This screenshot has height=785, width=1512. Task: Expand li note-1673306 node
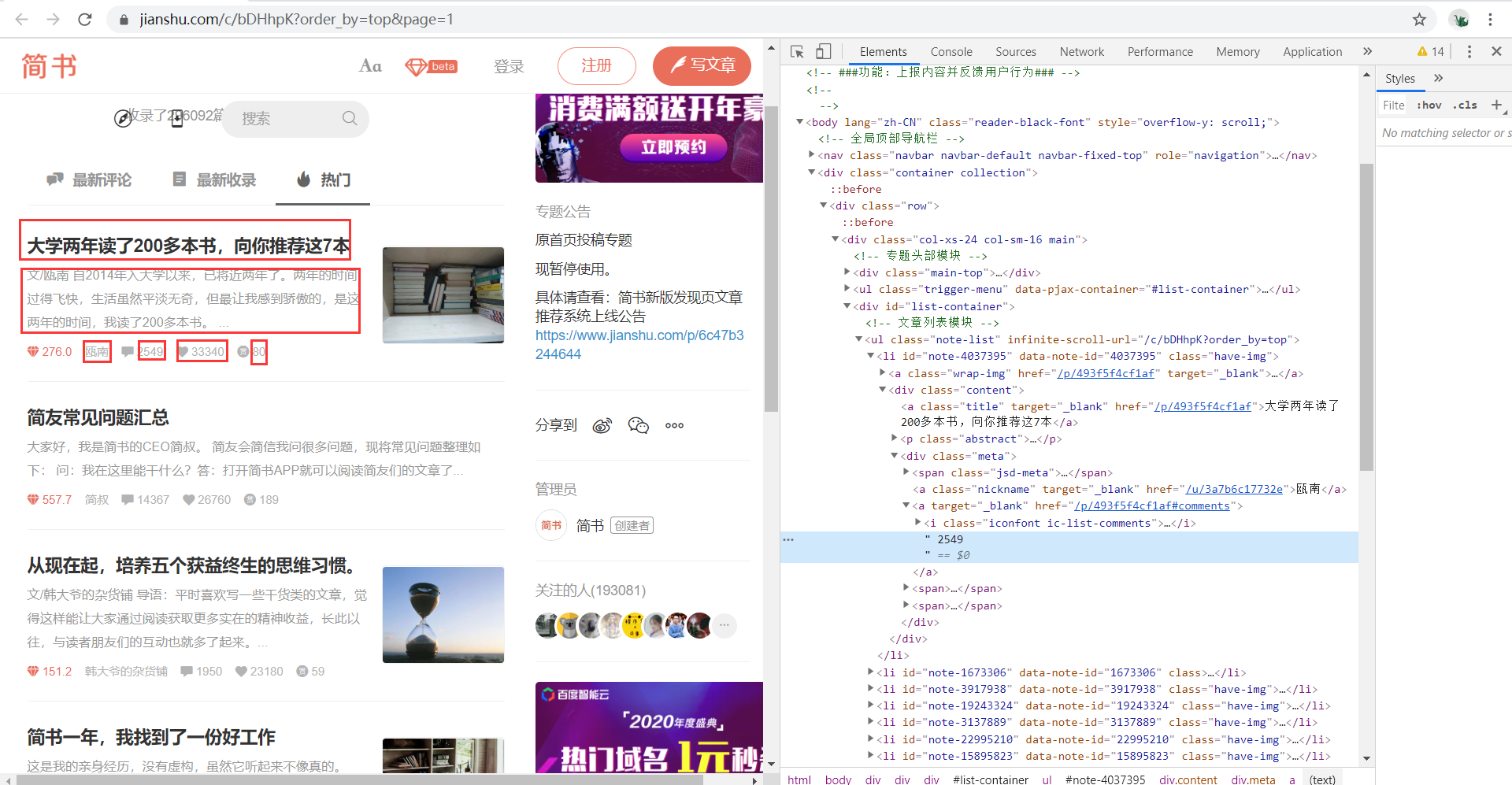coord(870,672)
